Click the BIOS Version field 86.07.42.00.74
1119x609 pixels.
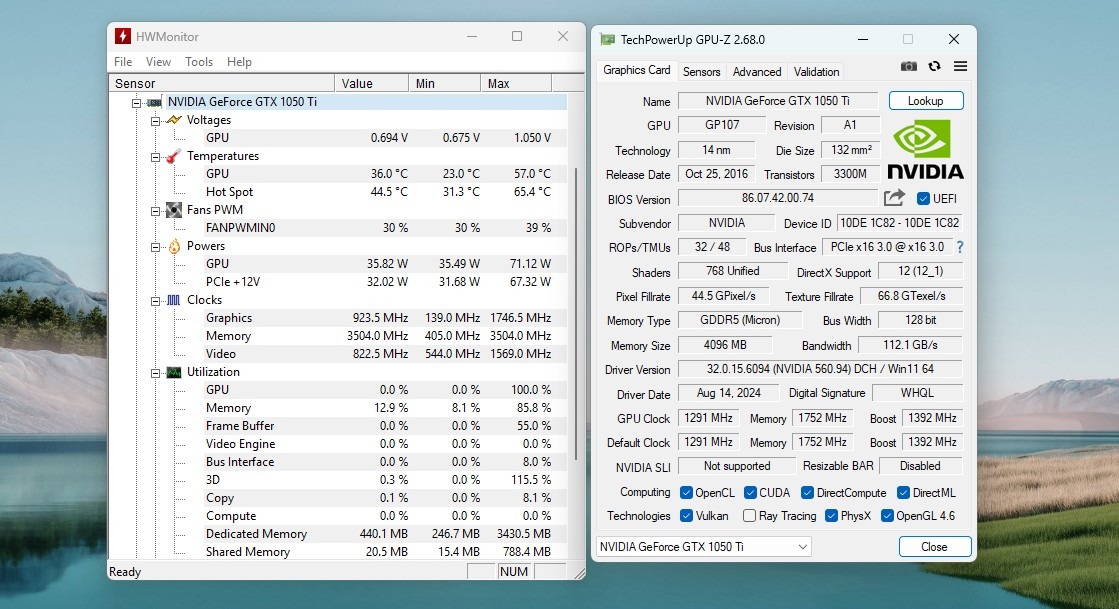pyautogui.click(x=777, y=198)
